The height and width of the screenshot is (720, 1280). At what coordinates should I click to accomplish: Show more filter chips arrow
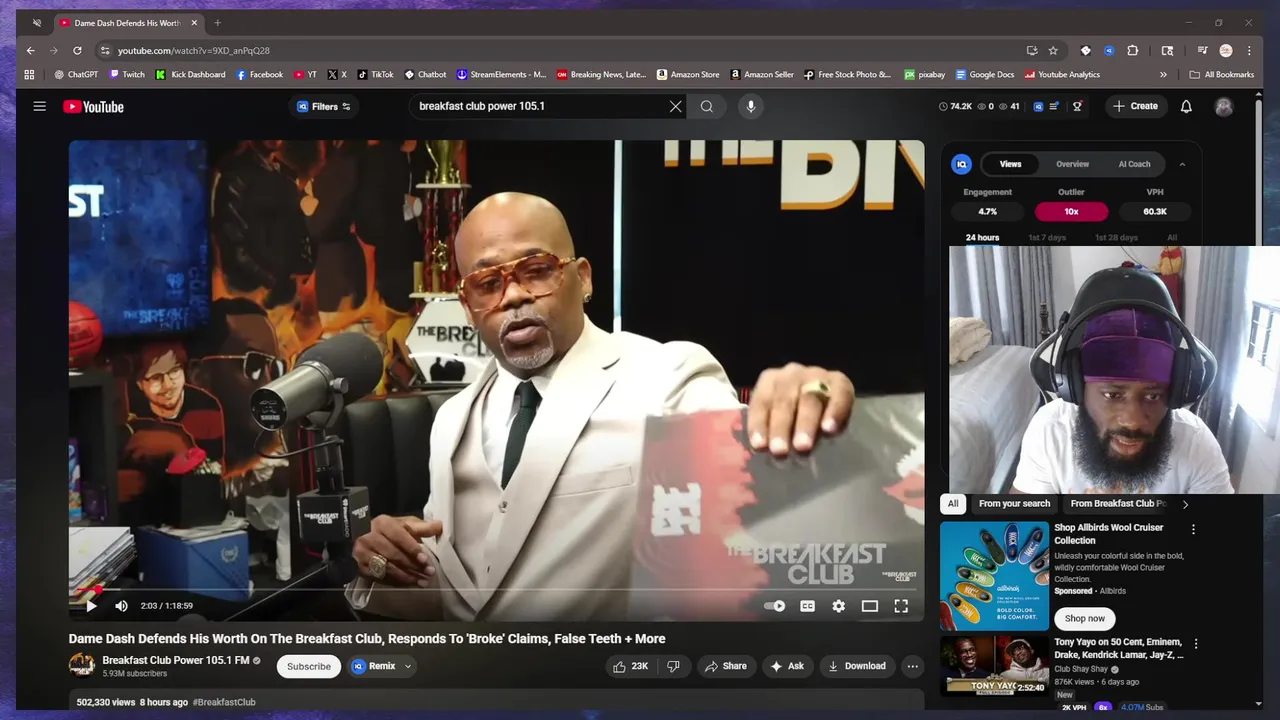(x=1185, y=504)
